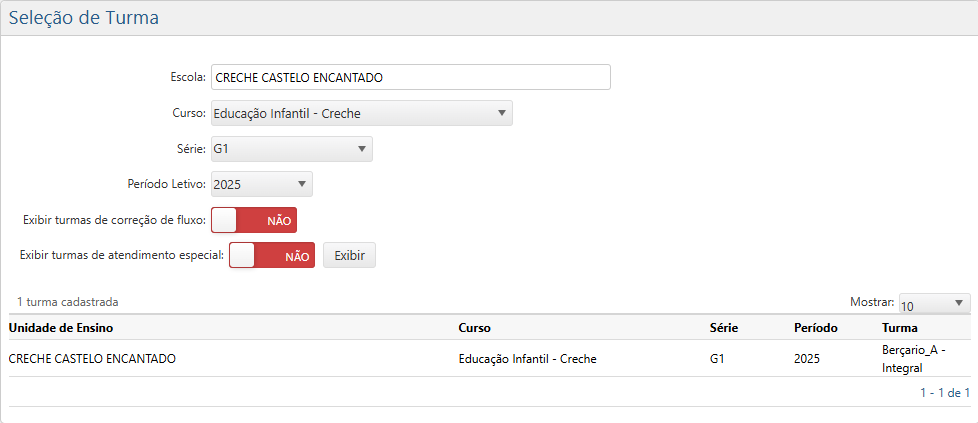Screen dimensions: 978x423
Task: Toggle exibir turmas de correção de fluxo
Action: pyautogui.click(x=254, y=220)
